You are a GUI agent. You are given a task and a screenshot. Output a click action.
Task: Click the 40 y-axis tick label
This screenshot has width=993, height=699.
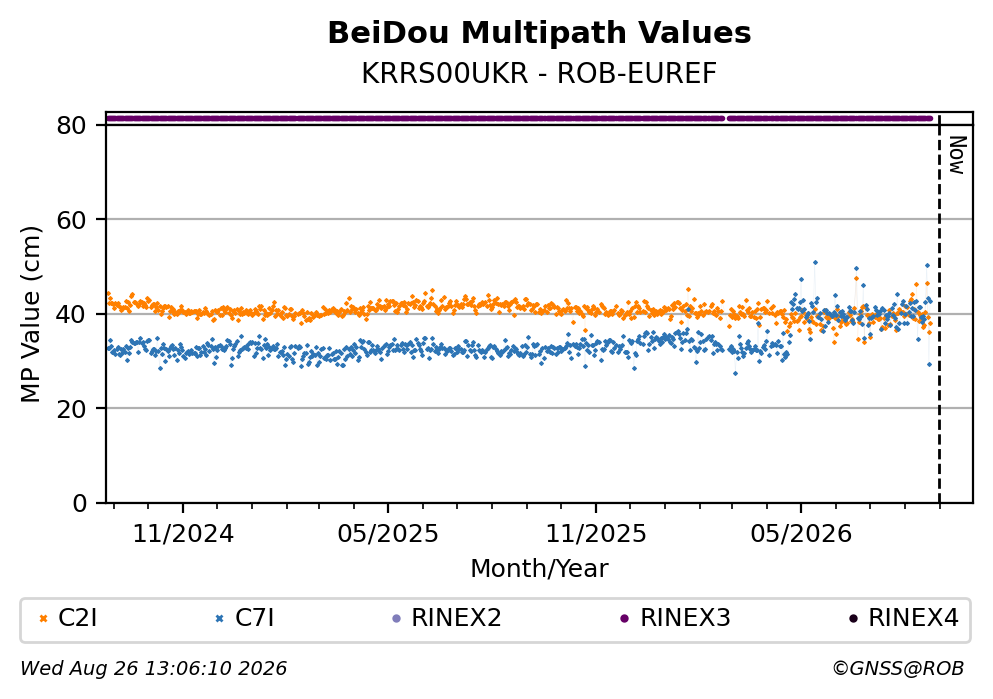(x=71, y=315)
